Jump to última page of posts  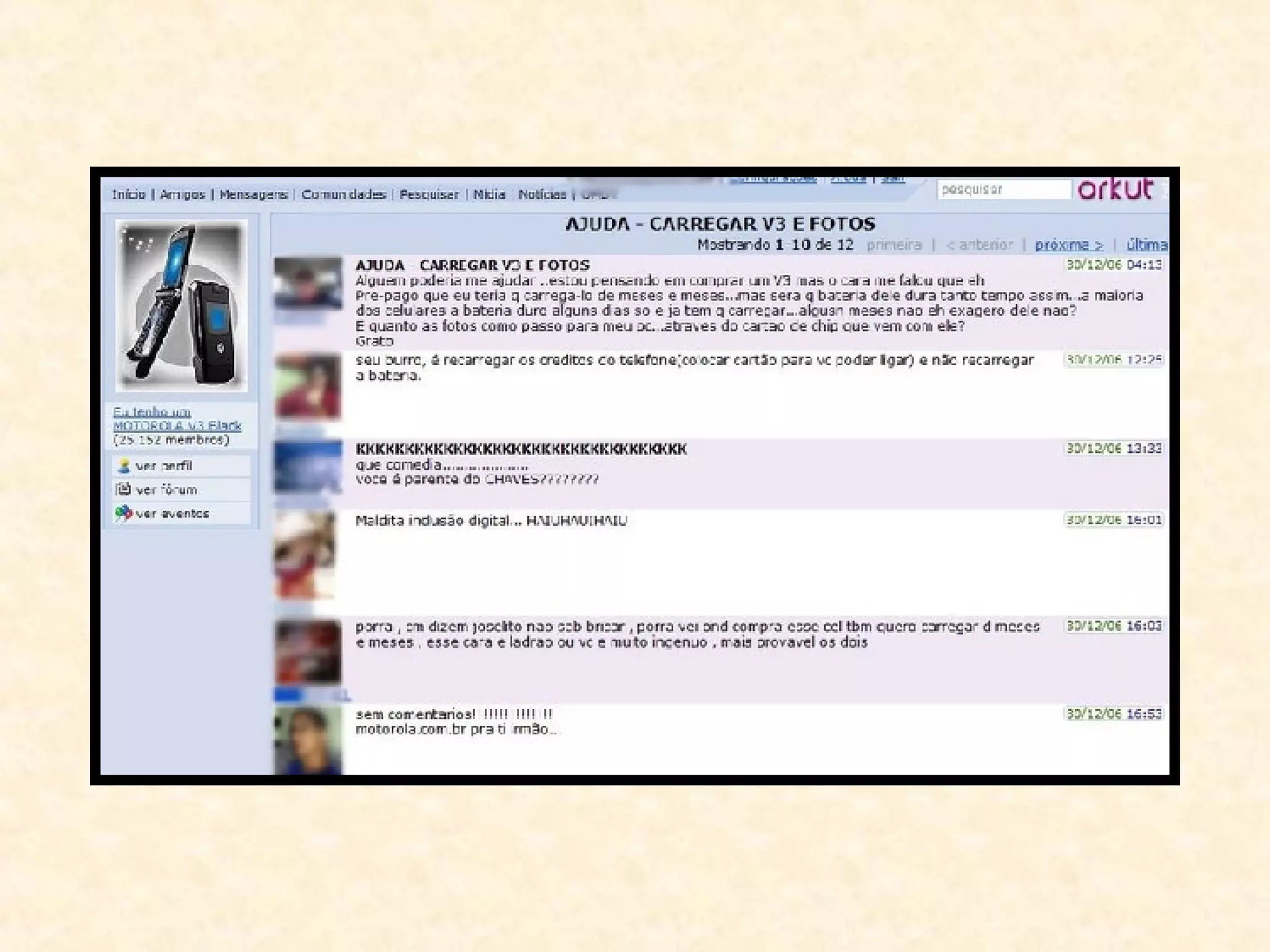[x=1147, y=245]
